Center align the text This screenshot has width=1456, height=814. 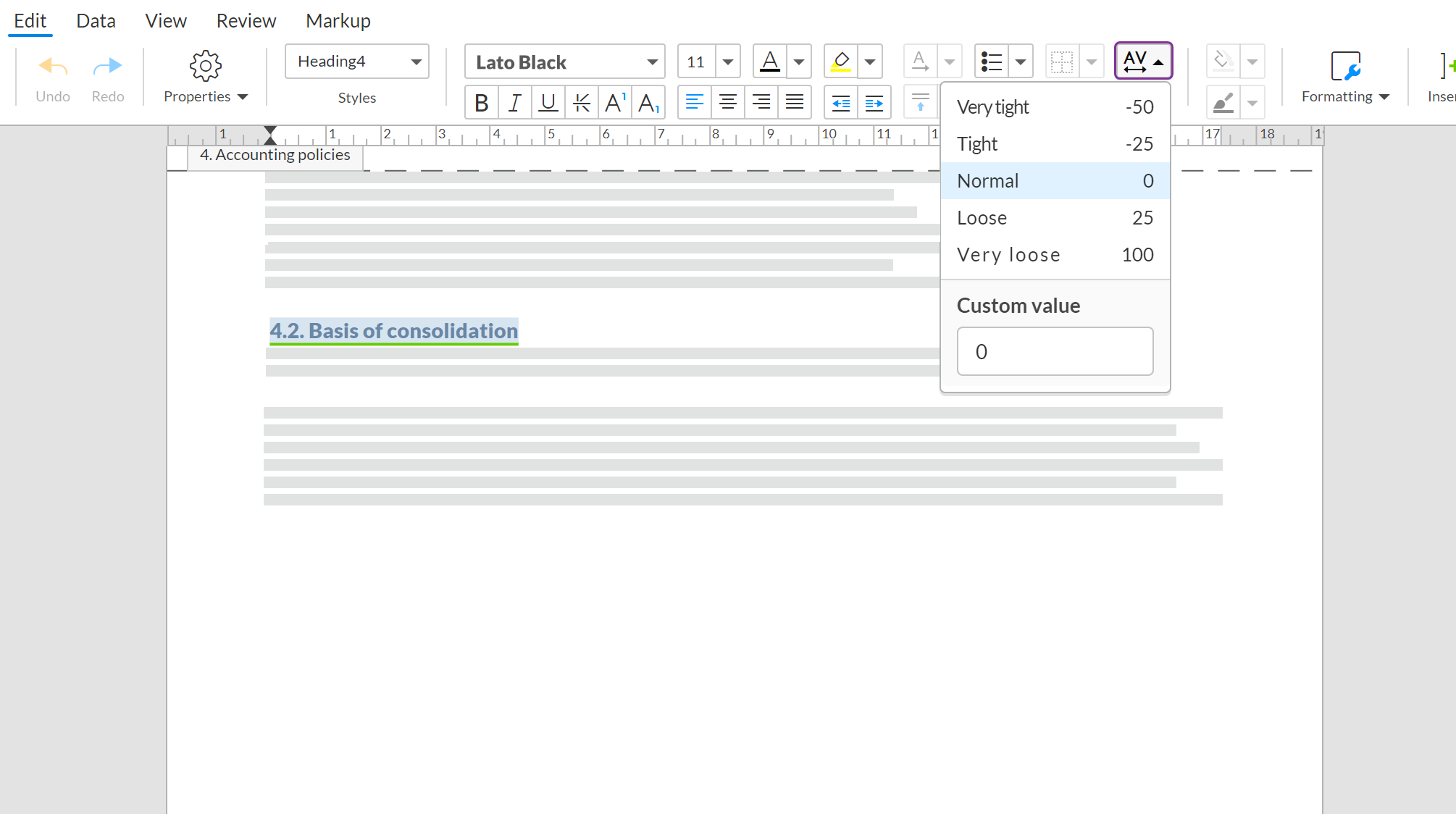(x=727, y=103)
